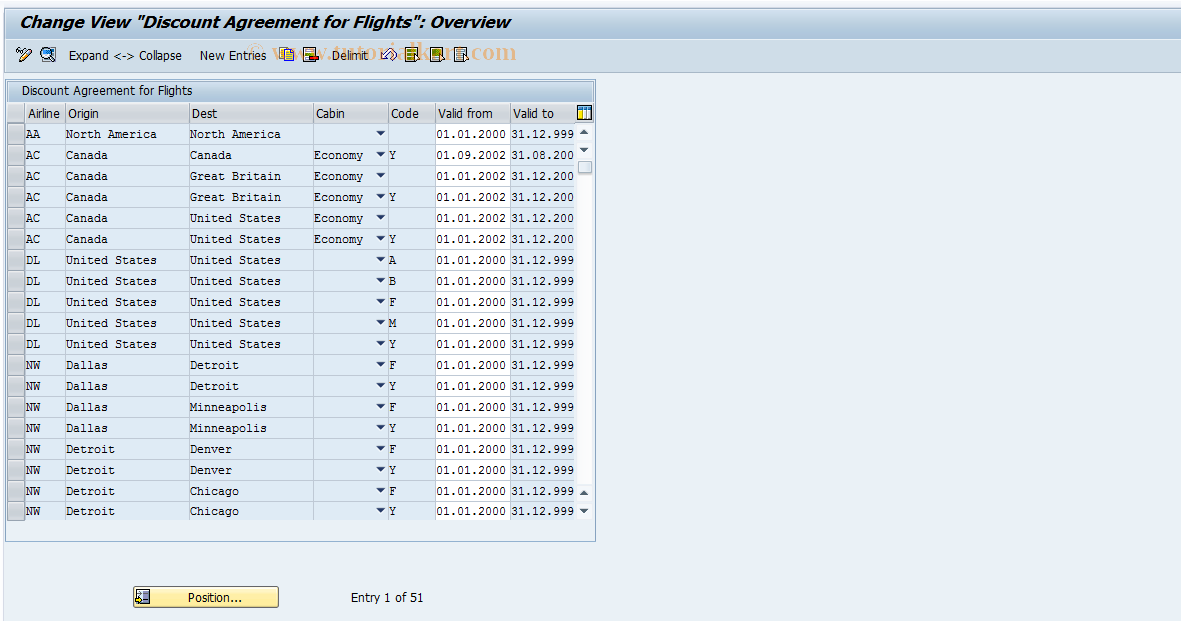Click the Delete row icon
Viewport: 1181px width, 621px height.
pyautogui.click(x=310, y=55)
